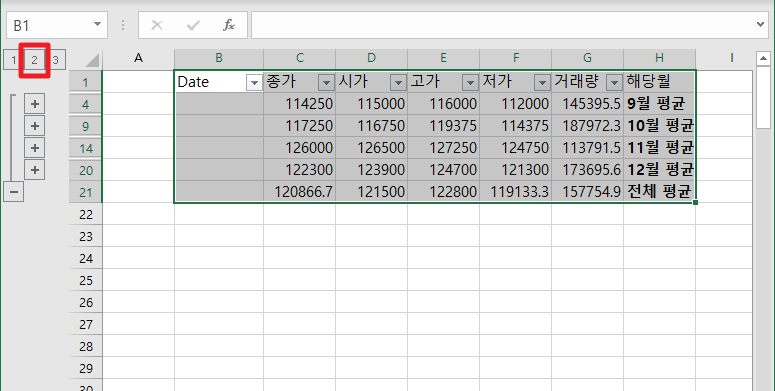Open the Insert Function fx dialog
The width and height of the screenshot is (775, 391).
[228, 25]
